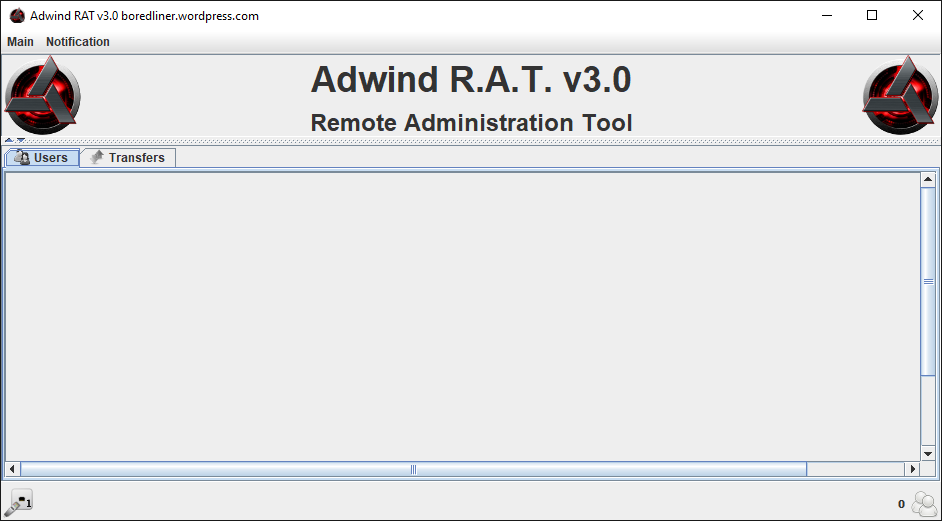Open the Main menu
This screenshot has width=942, height=521.
click(x=20, y=42)
